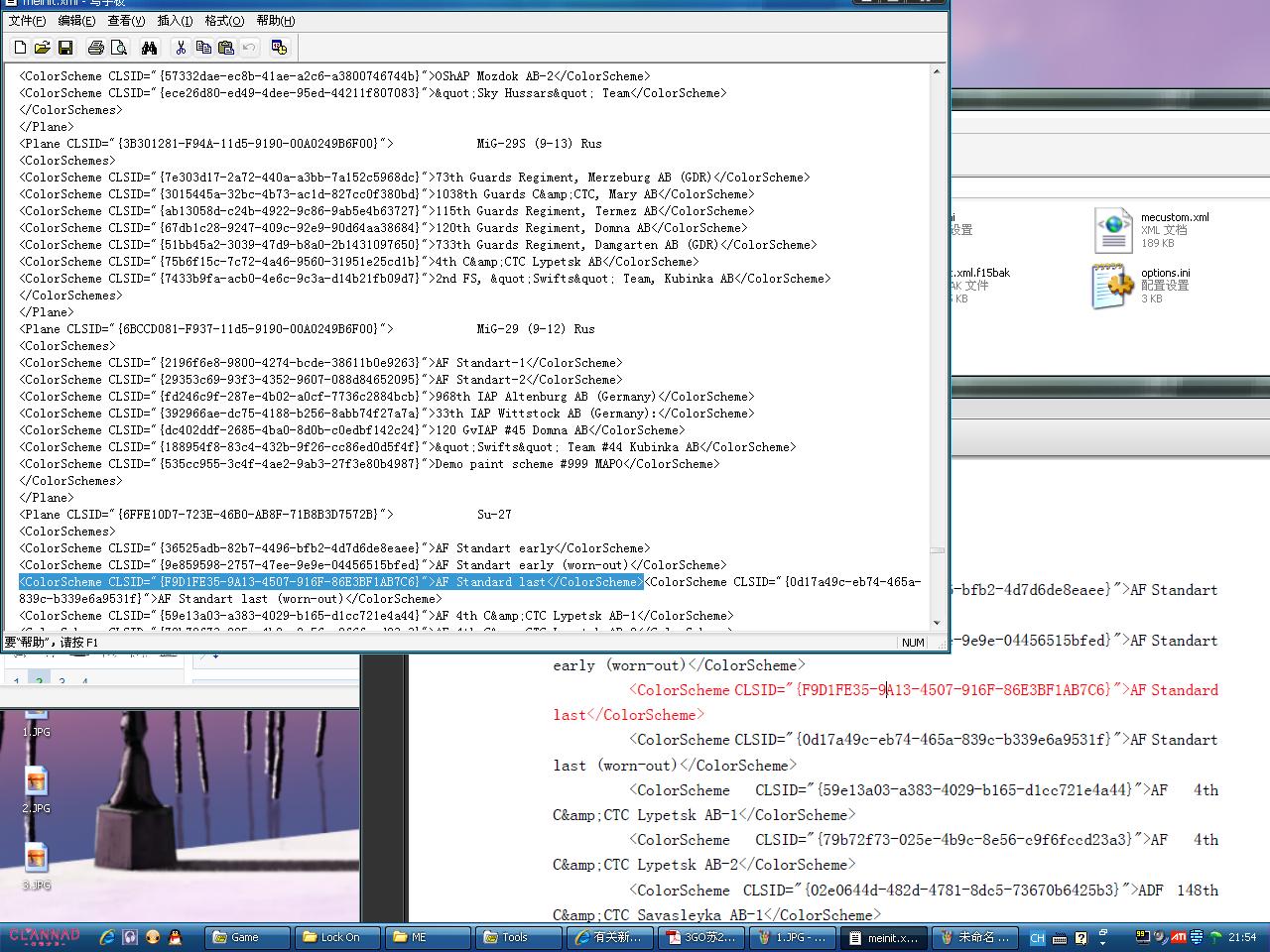The image size is (1270, 952).
Task: Open the 编辑(E) menu
Action: [x=76, y=20]
